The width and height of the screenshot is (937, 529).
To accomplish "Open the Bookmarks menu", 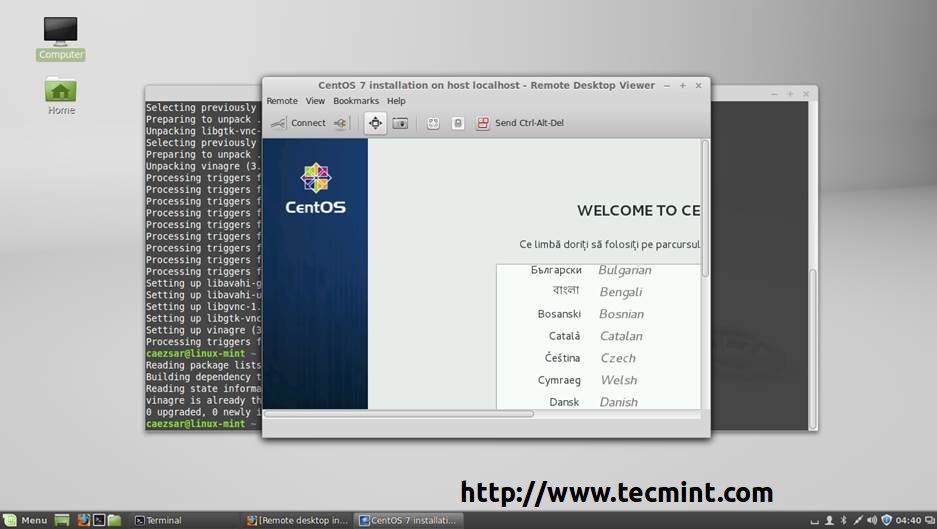I will (356, 101).
